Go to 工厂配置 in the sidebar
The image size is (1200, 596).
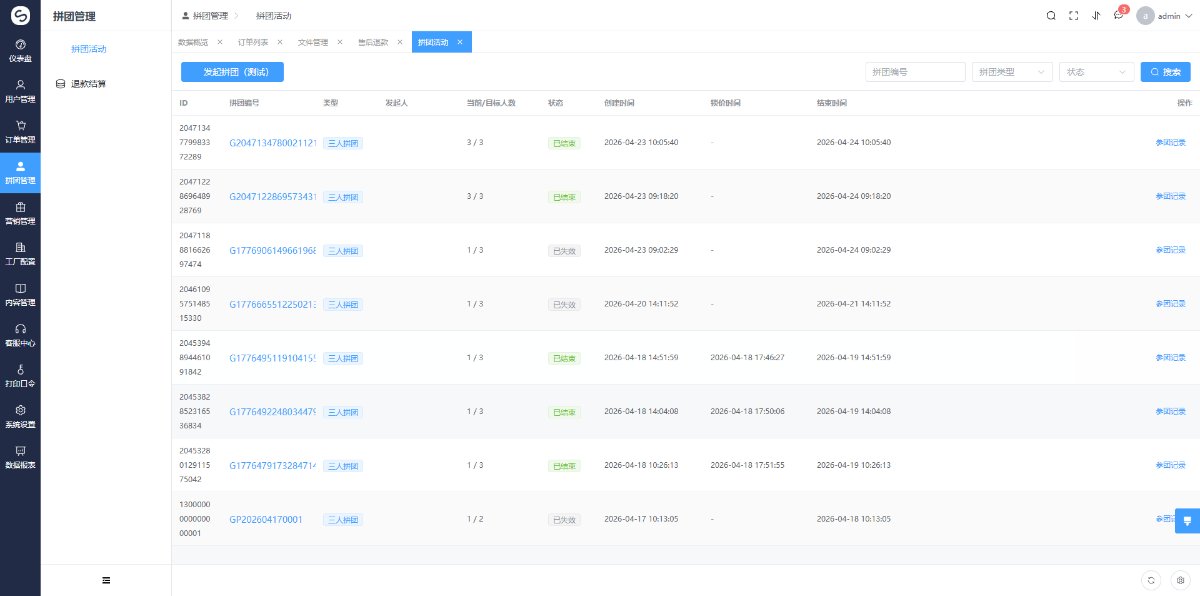[20, 253]
